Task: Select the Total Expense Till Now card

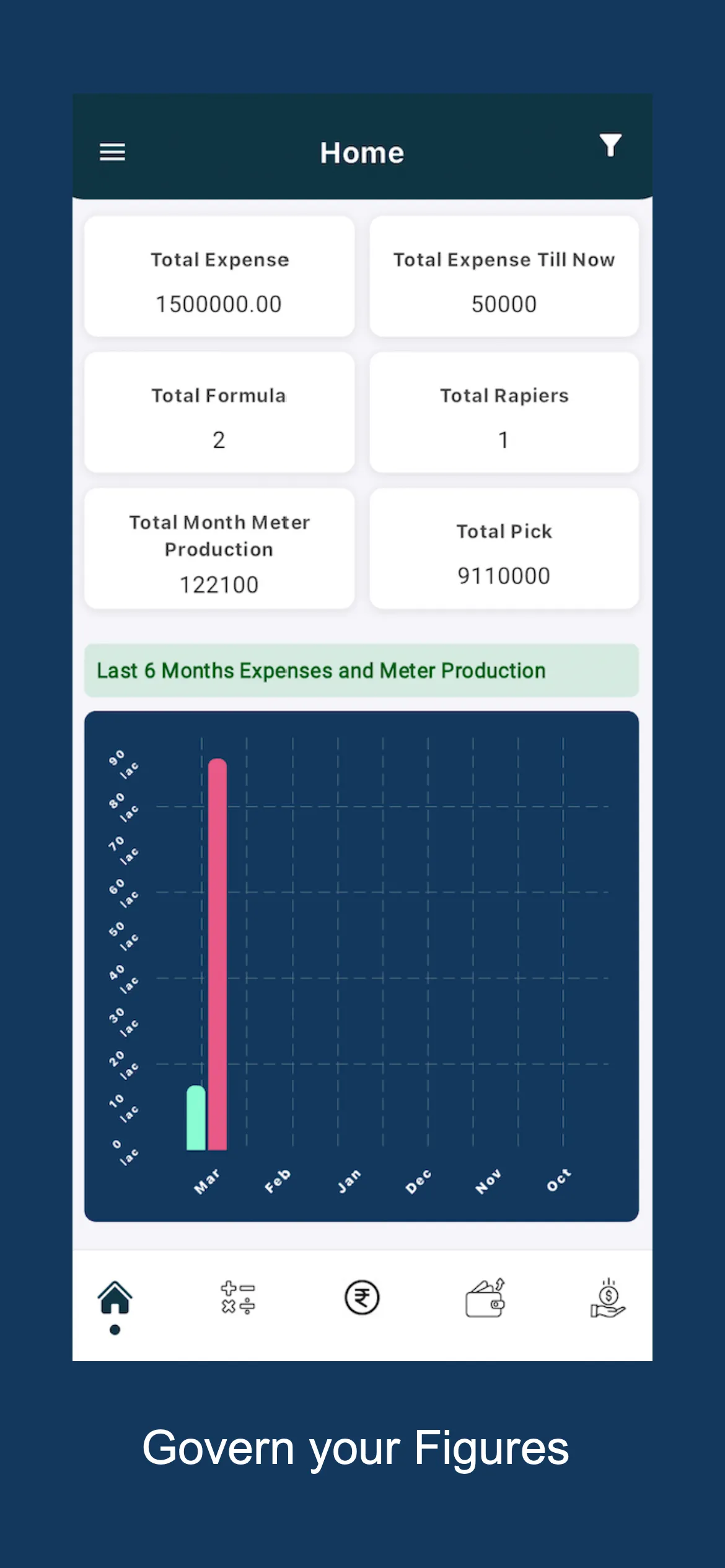Action: click(504, 276)
